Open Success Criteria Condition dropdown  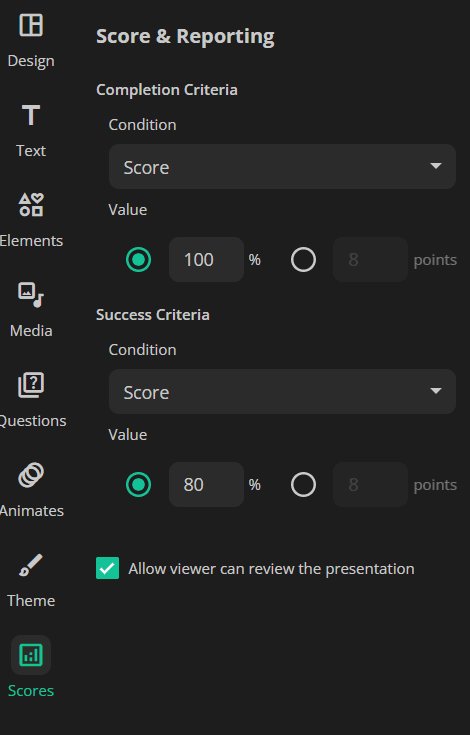pos(282,391)
